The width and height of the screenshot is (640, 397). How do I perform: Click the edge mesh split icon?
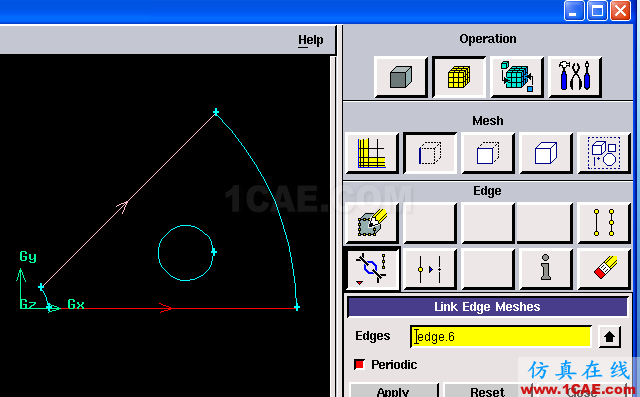click(x=430, y=269)
